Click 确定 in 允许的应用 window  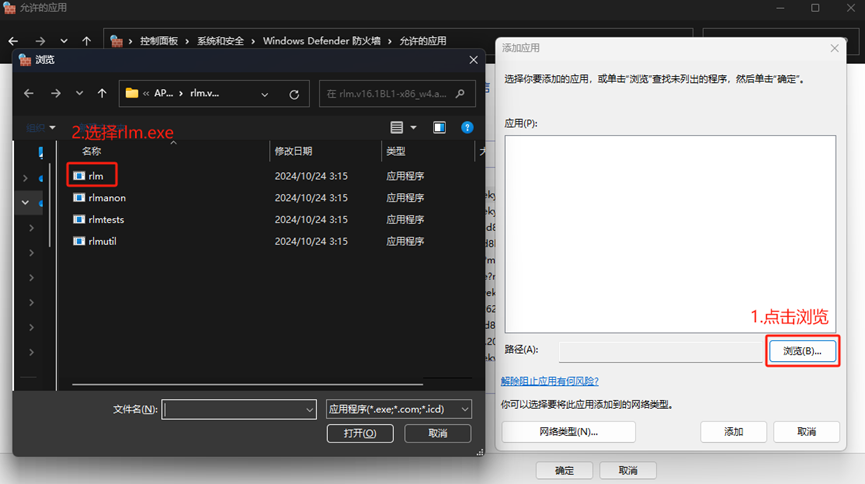point(564,470)
